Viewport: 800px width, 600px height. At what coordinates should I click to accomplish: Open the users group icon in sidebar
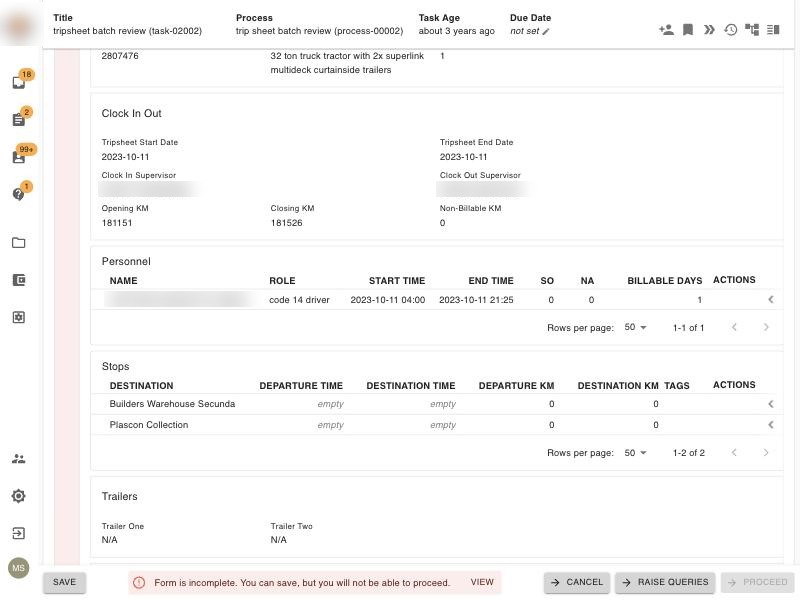[x=19, y=459]
